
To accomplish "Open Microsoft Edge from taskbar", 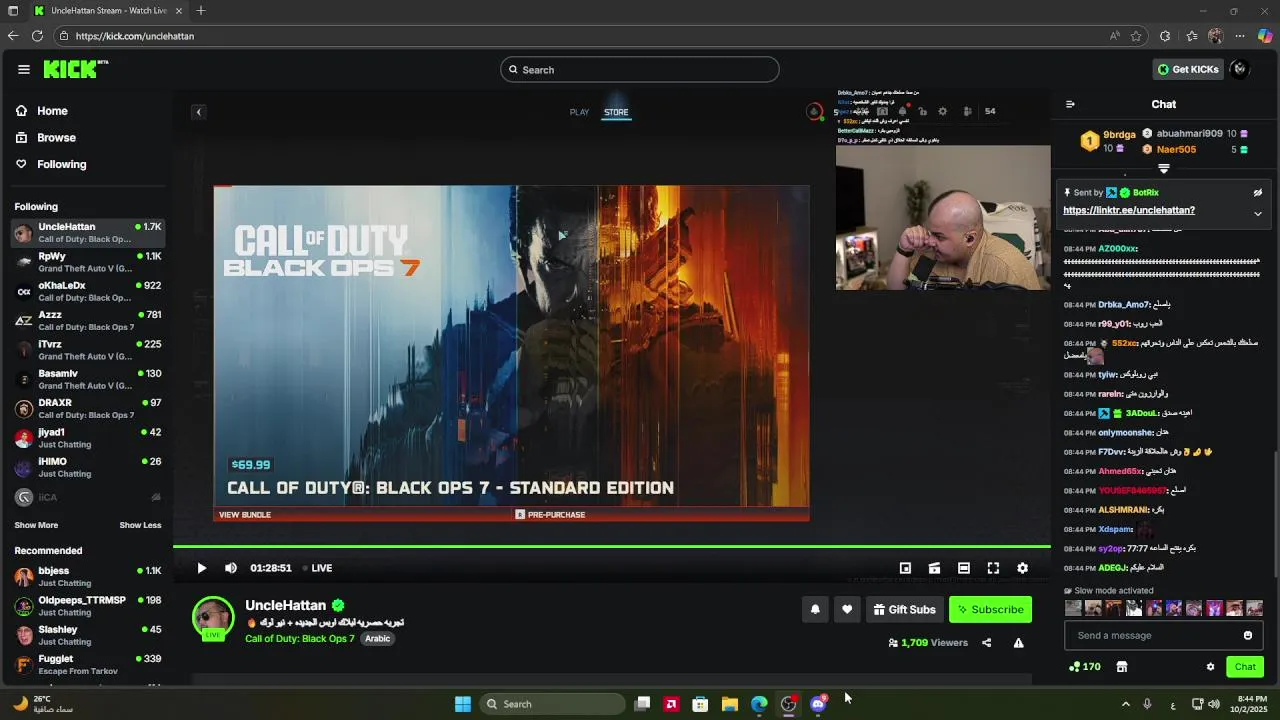I will click(759, 704).
